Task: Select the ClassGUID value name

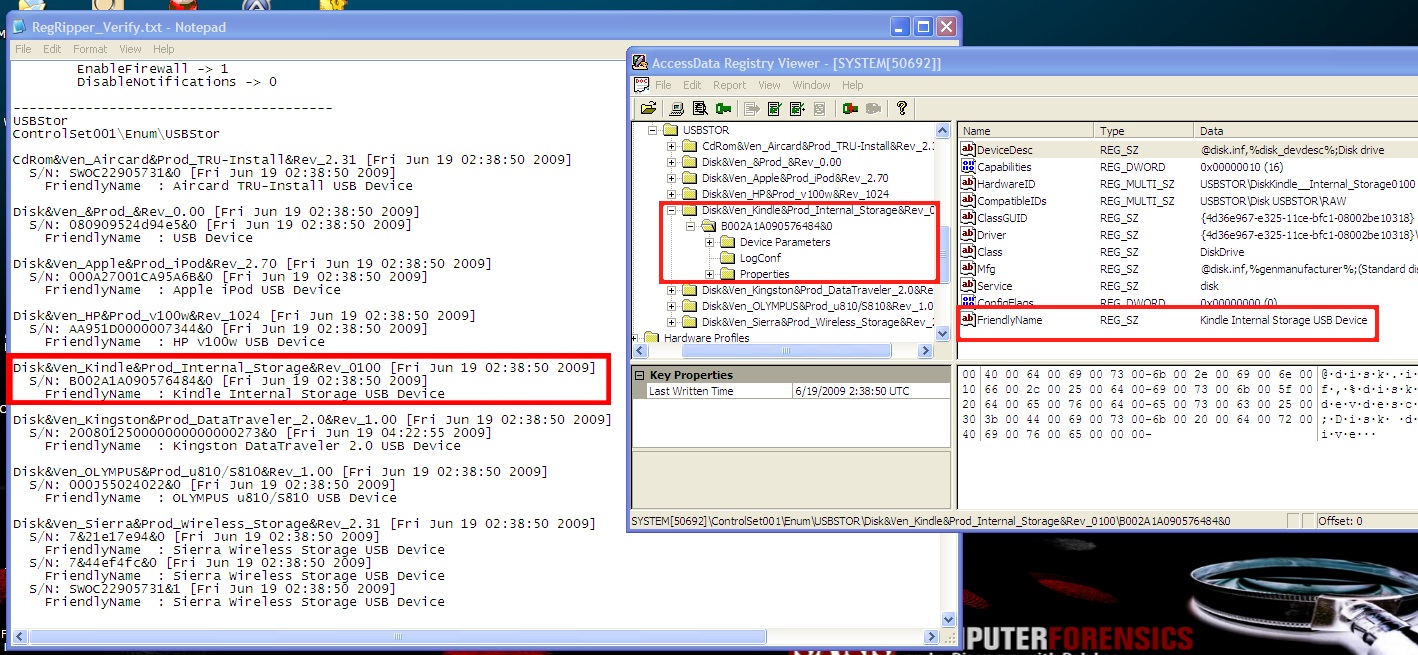Action: pos(1005,218)
